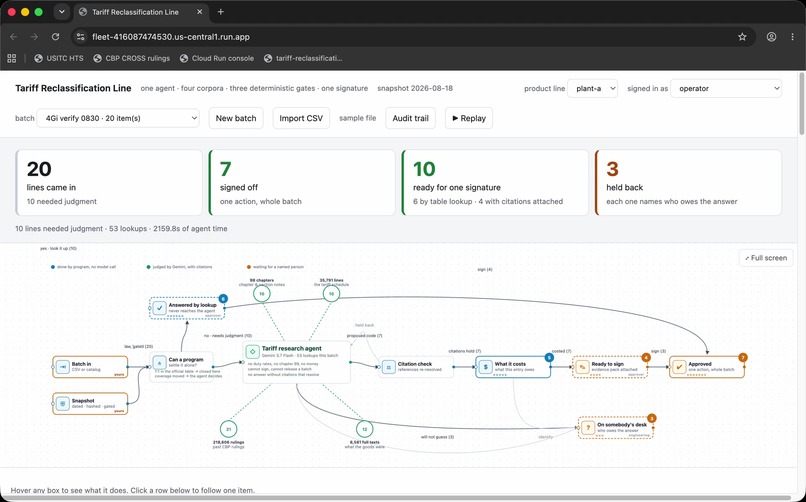Click the orange 3 badge on On somebody's desk
806x502 pixels.
(652, 418)
